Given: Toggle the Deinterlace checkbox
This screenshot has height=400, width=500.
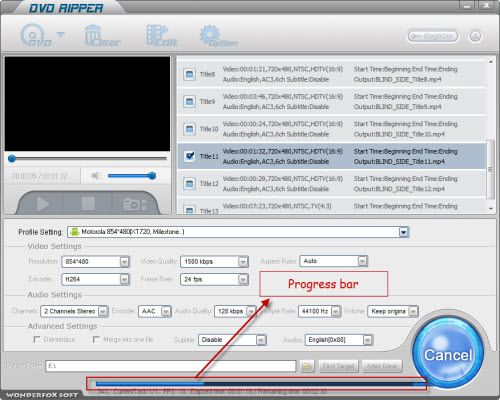Looking at the screenshot, I should tap(37, 339).
